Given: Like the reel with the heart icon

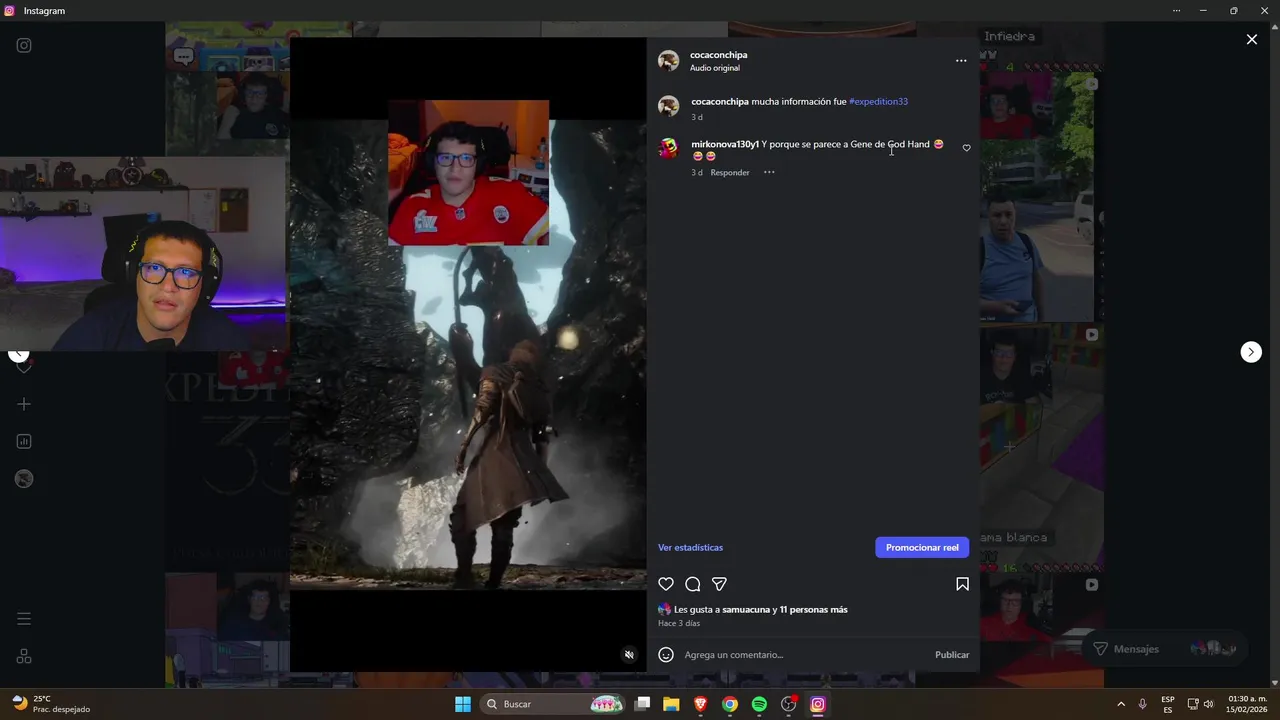Looking at the screenshot, I should pyautogui.click(x=666, y=584).
